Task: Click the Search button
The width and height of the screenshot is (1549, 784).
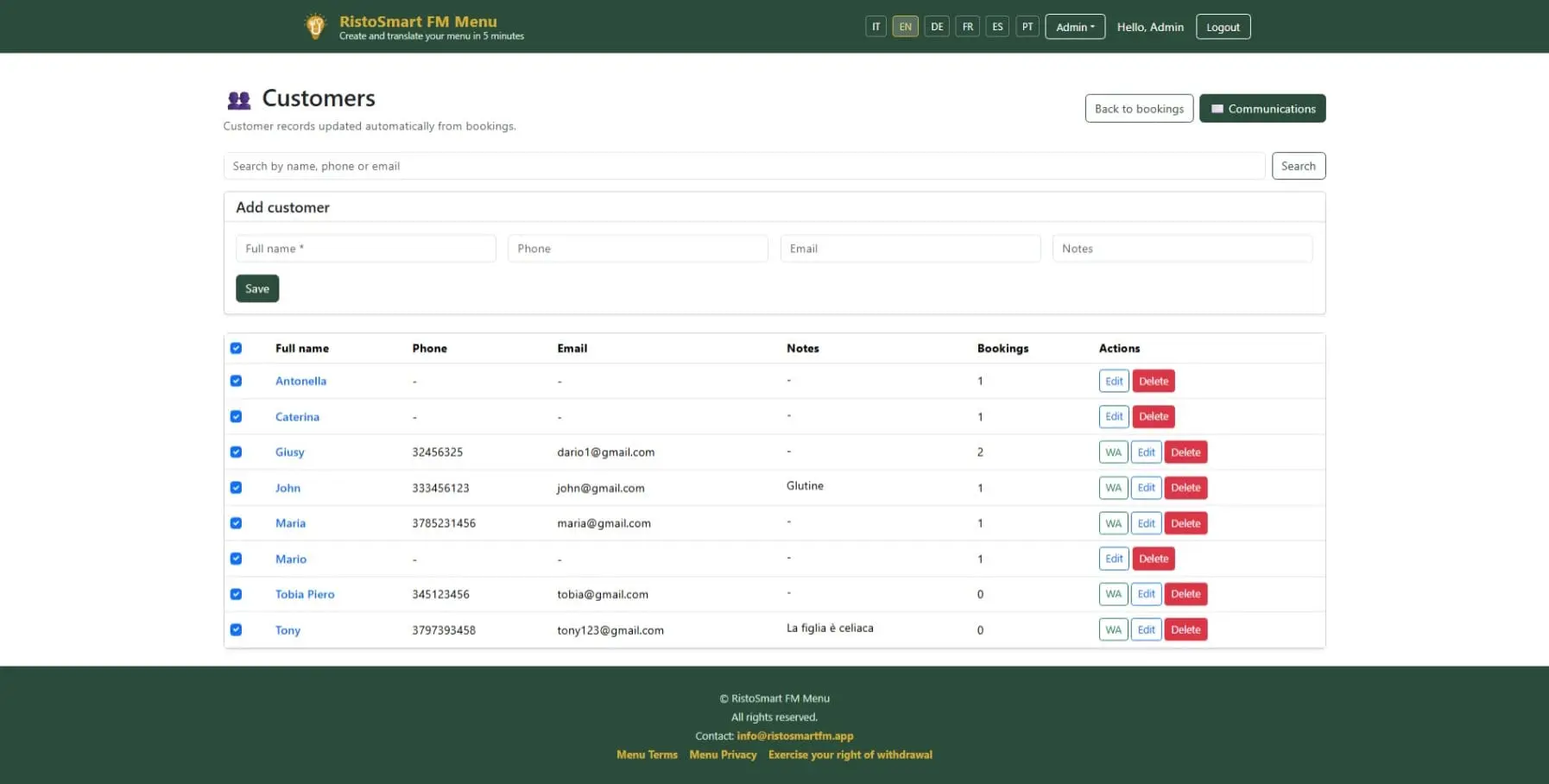Action: [1298, 166]
